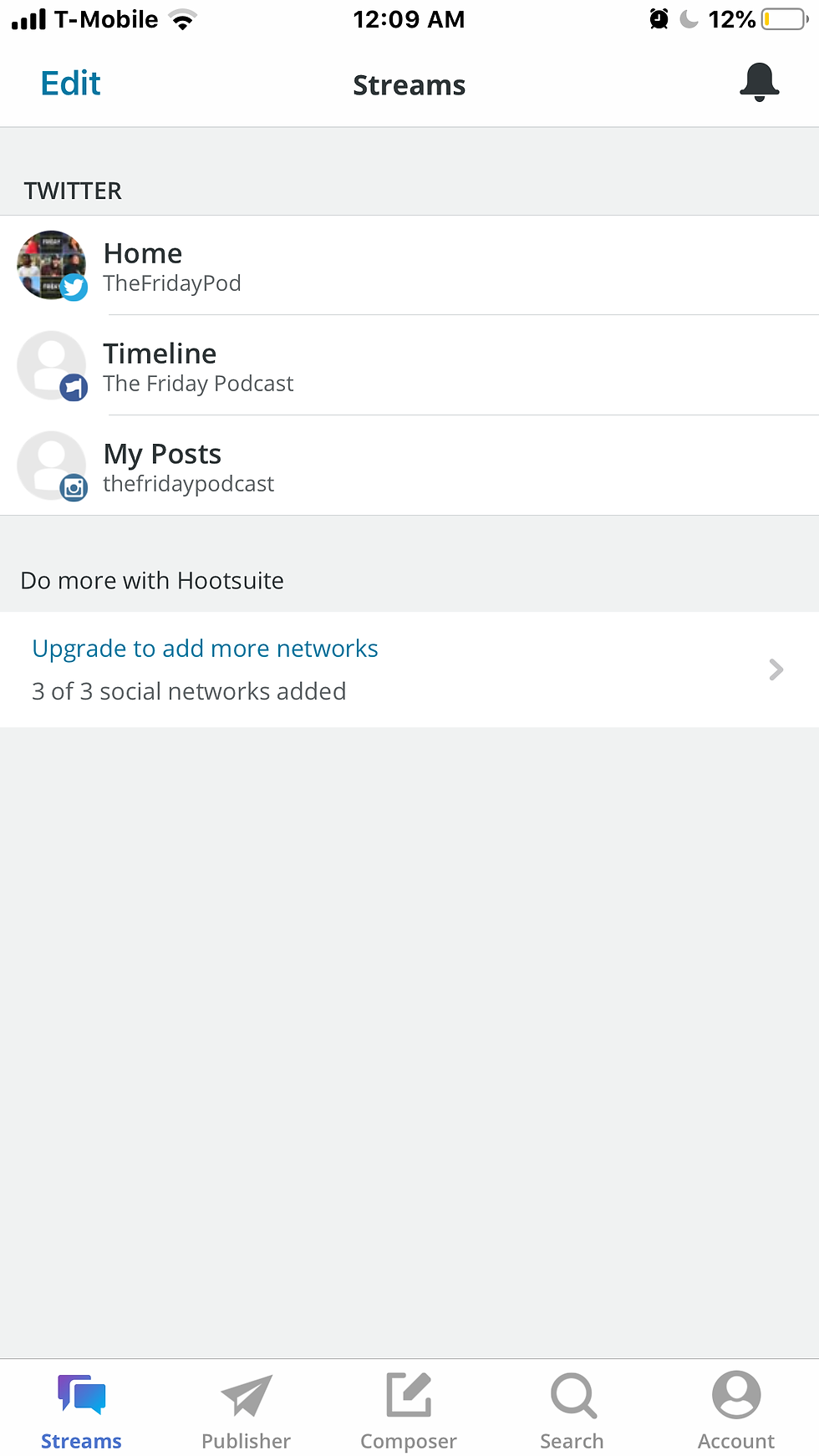Viewport: 819px width, 1456px height.
Task: Open the notifications bell
Action: click(x=759, y=82)
